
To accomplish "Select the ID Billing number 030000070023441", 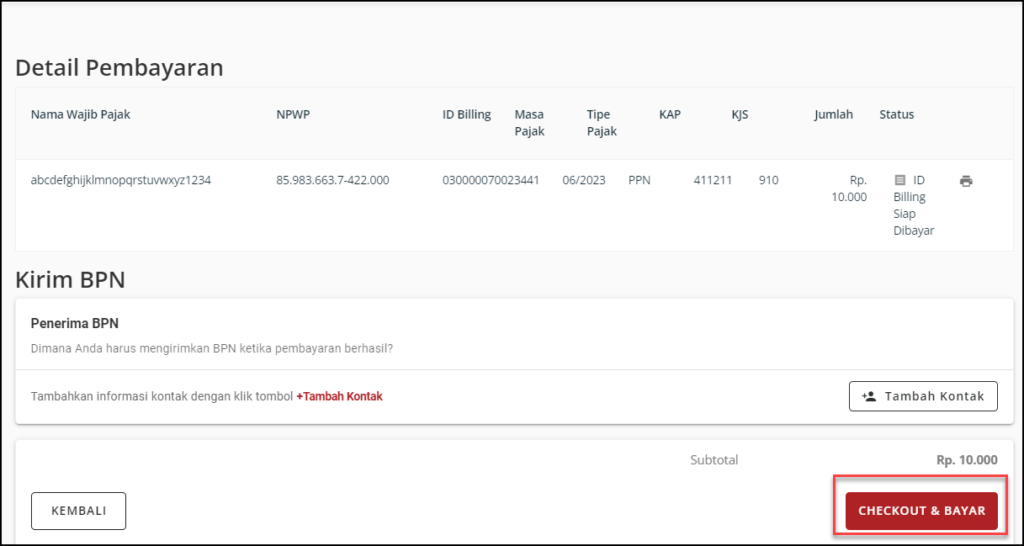I will tap(491, 180).
